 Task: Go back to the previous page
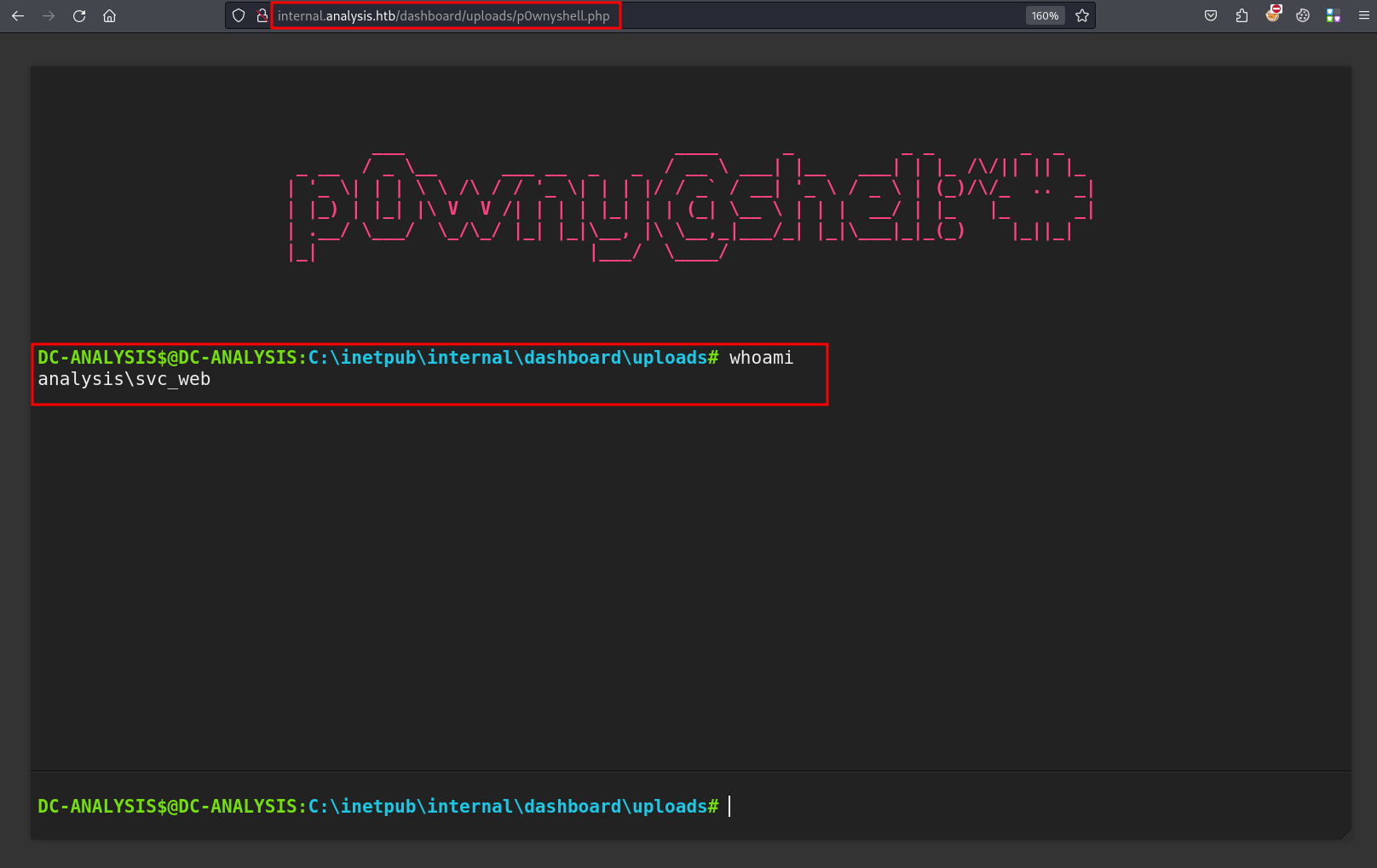18,15
